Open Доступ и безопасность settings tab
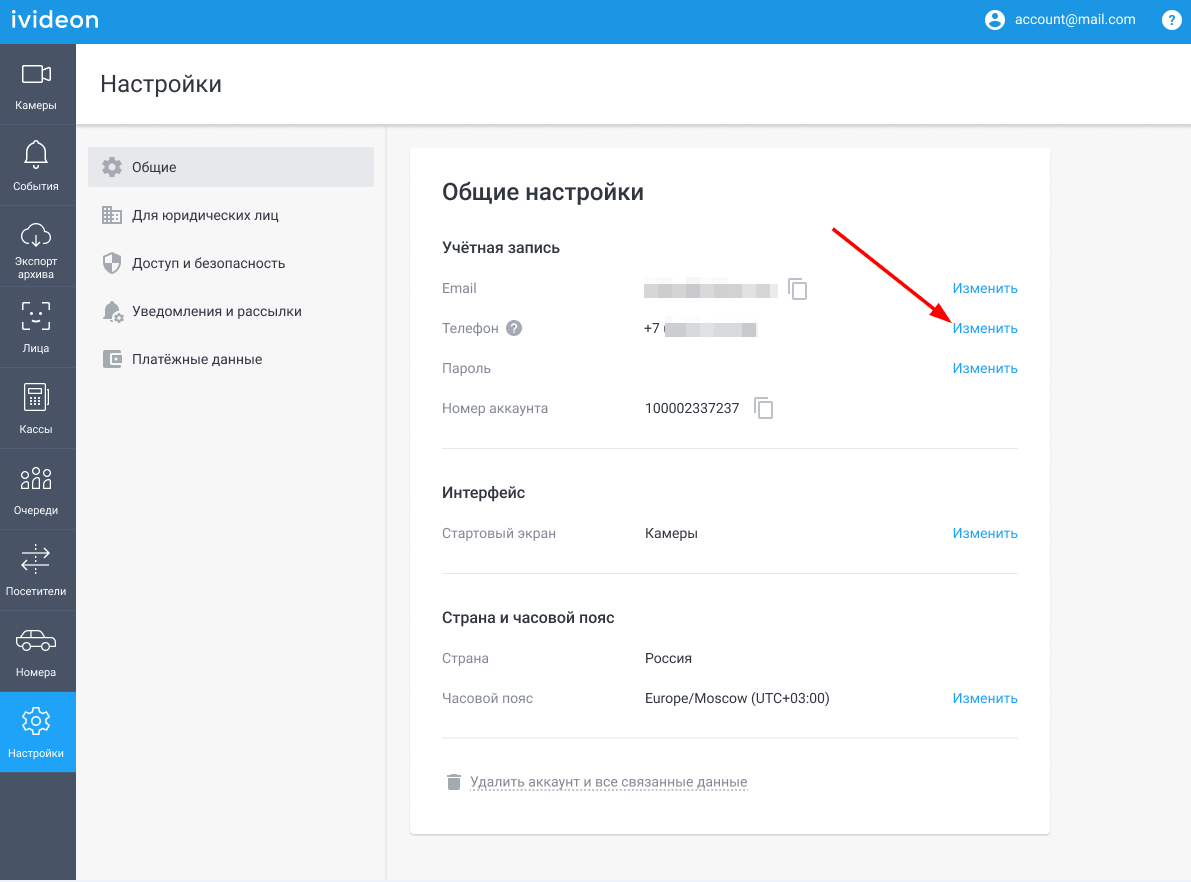 pyautogui.click(x=231, y=263)
